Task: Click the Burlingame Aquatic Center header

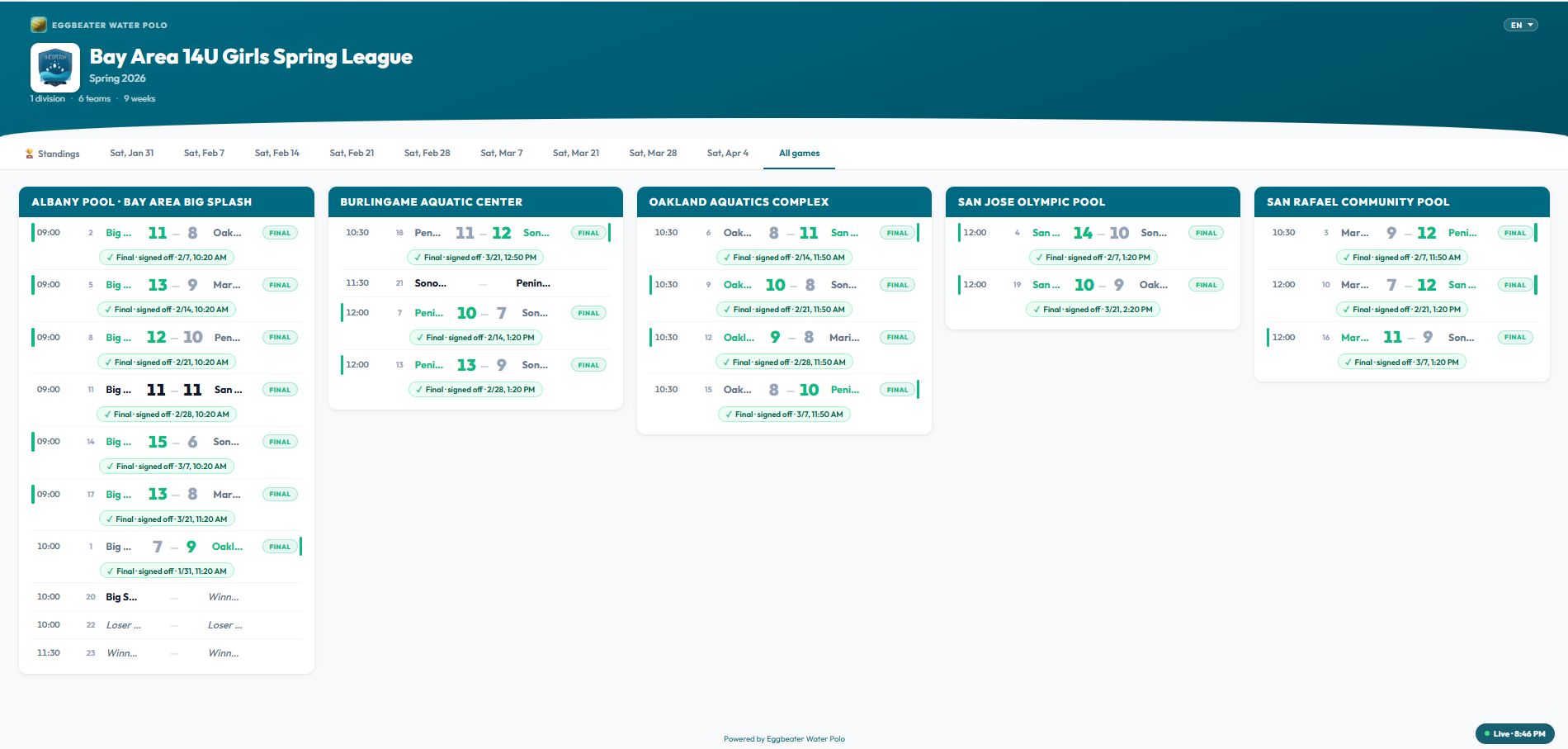Action: (x=475, y=202)
